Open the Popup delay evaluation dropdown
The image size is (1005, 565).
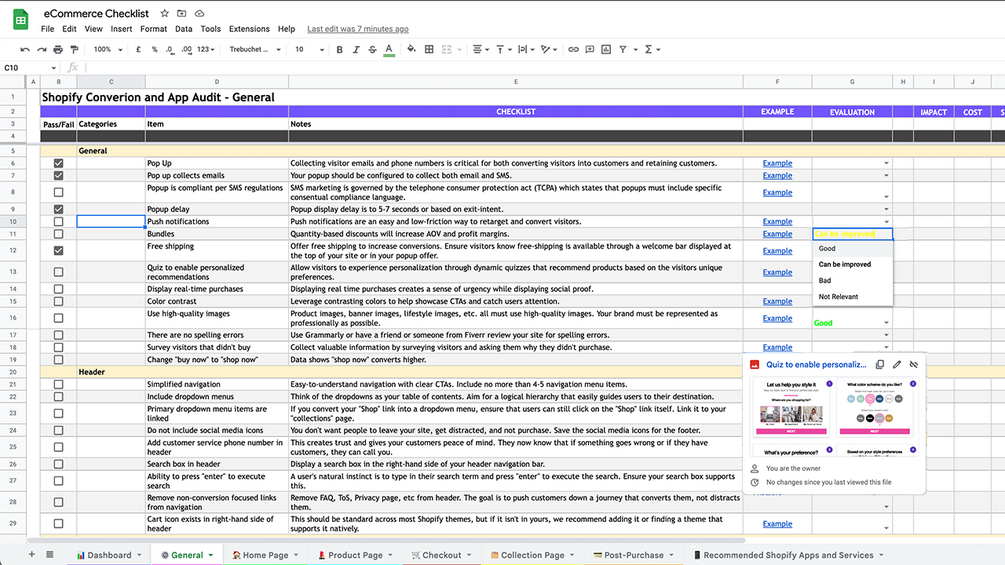click(x=886, y=209)
